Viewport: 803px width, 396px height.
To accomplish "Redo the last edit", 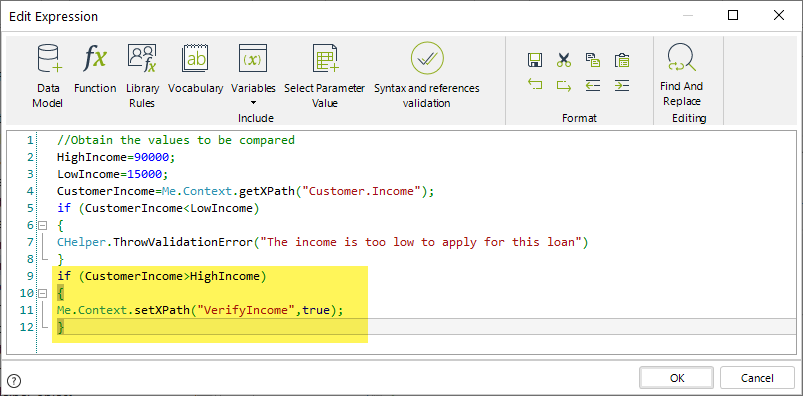I will coord(564,85).
